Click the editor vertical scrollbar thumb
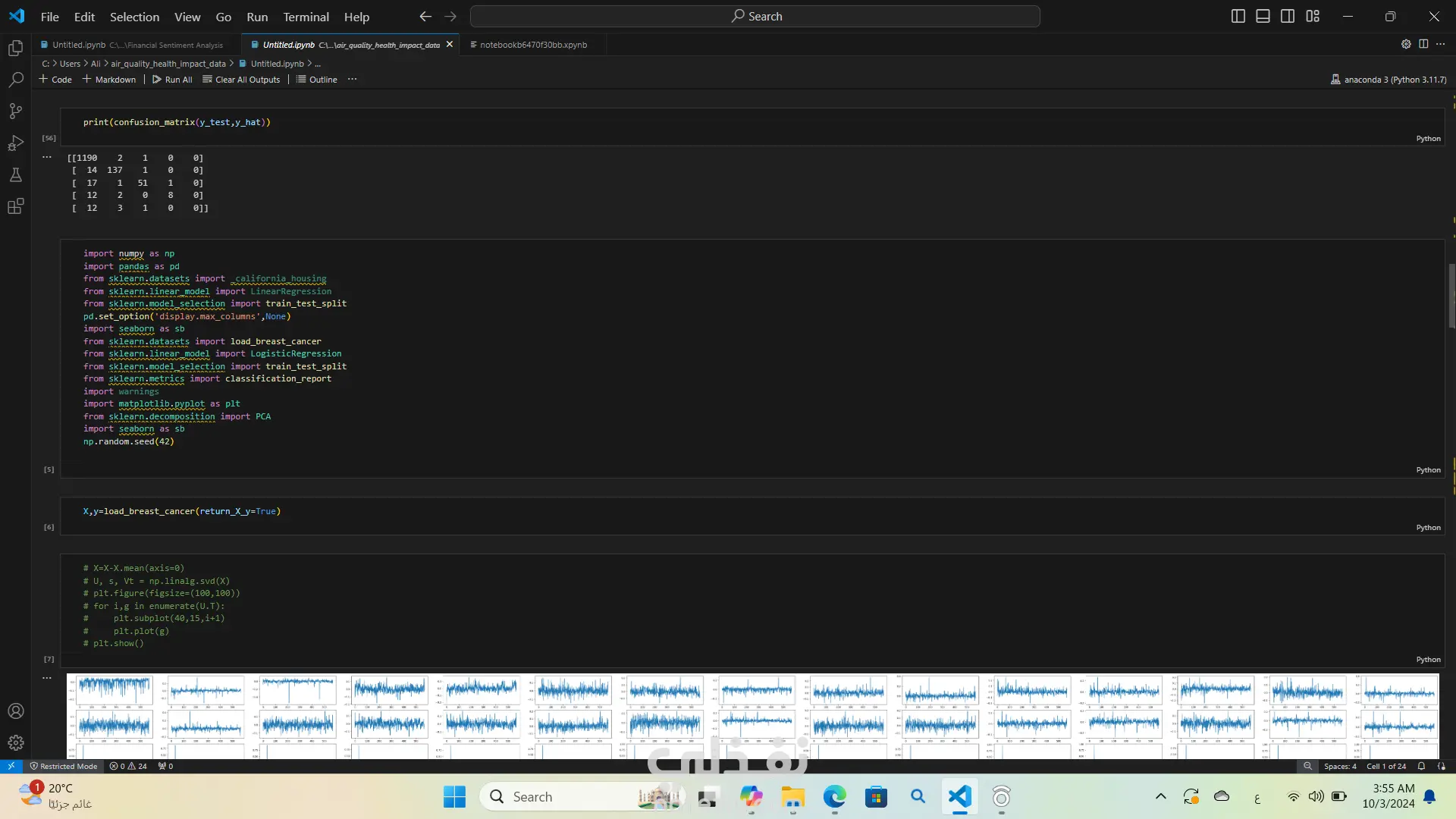 [x=1451, y=296]
